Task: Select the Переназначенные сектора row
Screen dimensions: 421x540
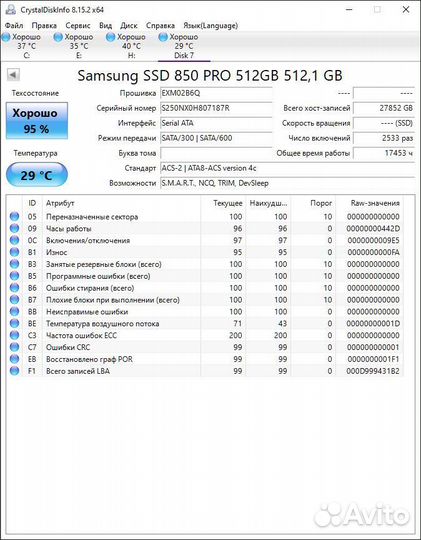Action: point(205,217)
